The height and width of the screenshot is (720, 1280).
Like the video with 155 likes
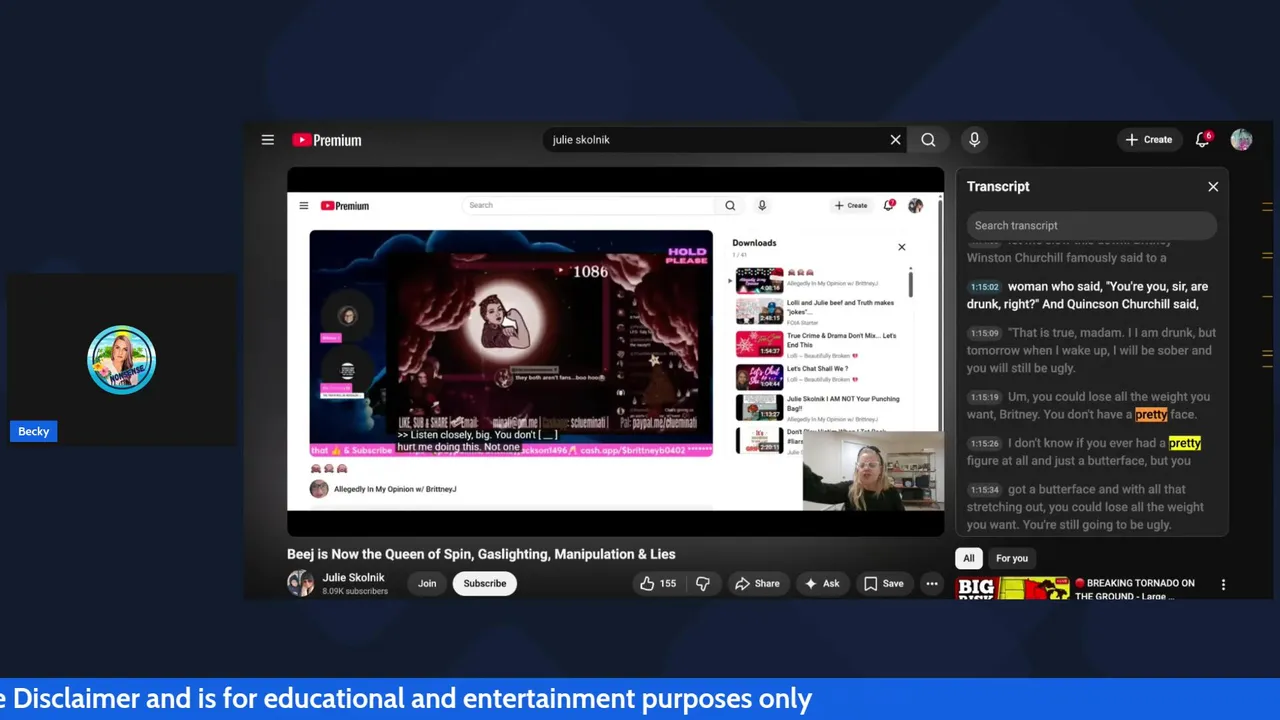click(x=658, y=583)
